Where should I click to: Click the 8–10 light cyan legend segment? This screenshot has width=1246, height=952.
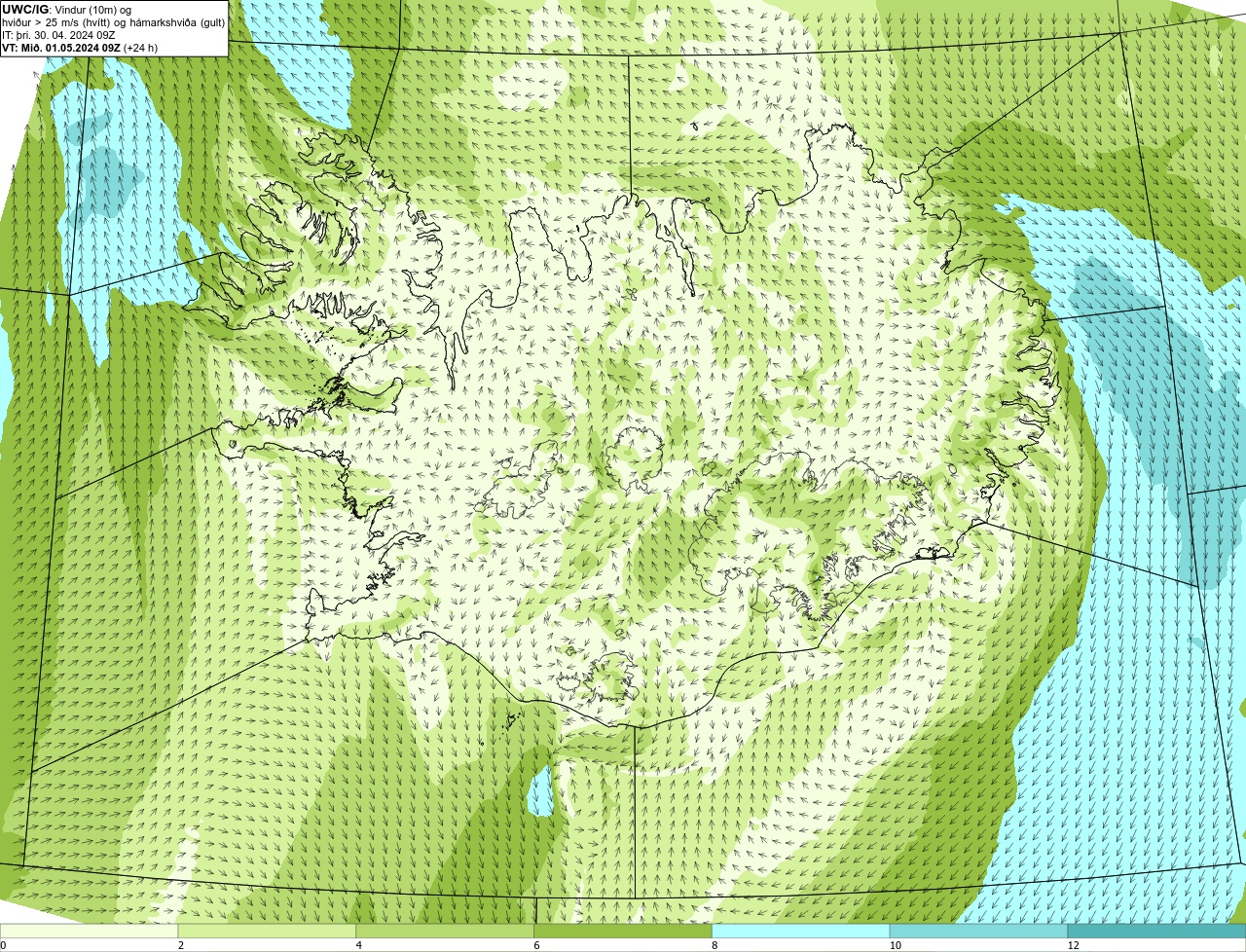[802, 932]
